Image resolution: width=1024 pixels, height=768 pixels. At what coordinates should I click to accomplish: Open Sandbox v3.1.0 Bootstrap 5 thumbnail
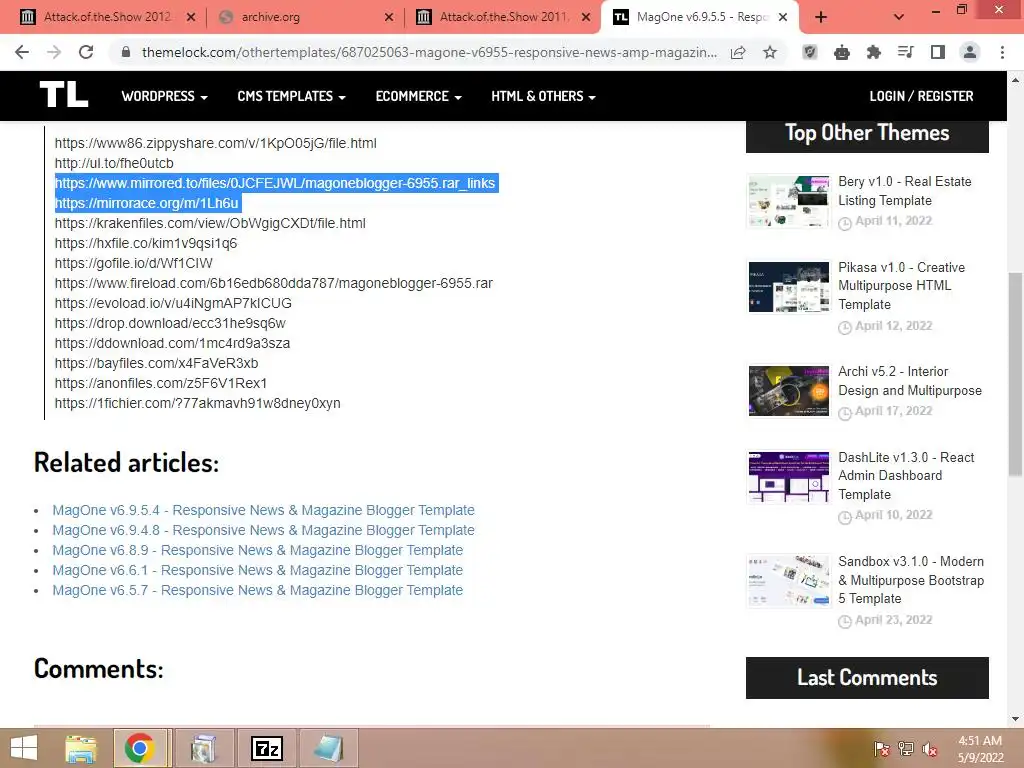tap(788, 581)
